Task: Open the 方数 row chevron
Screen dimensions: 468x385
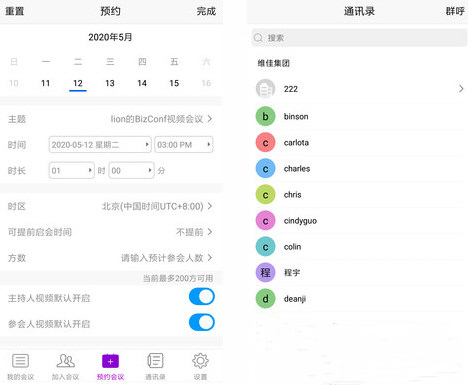Action: [210, 258]
